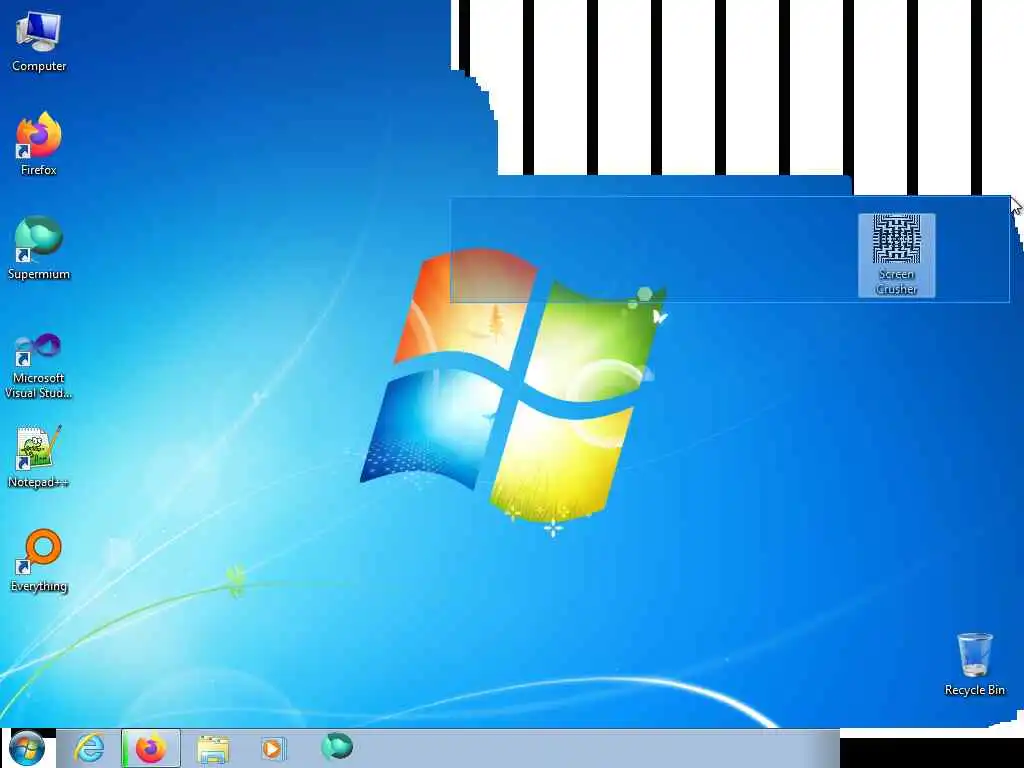Open the Windows Start menu orb

(27, 748)
